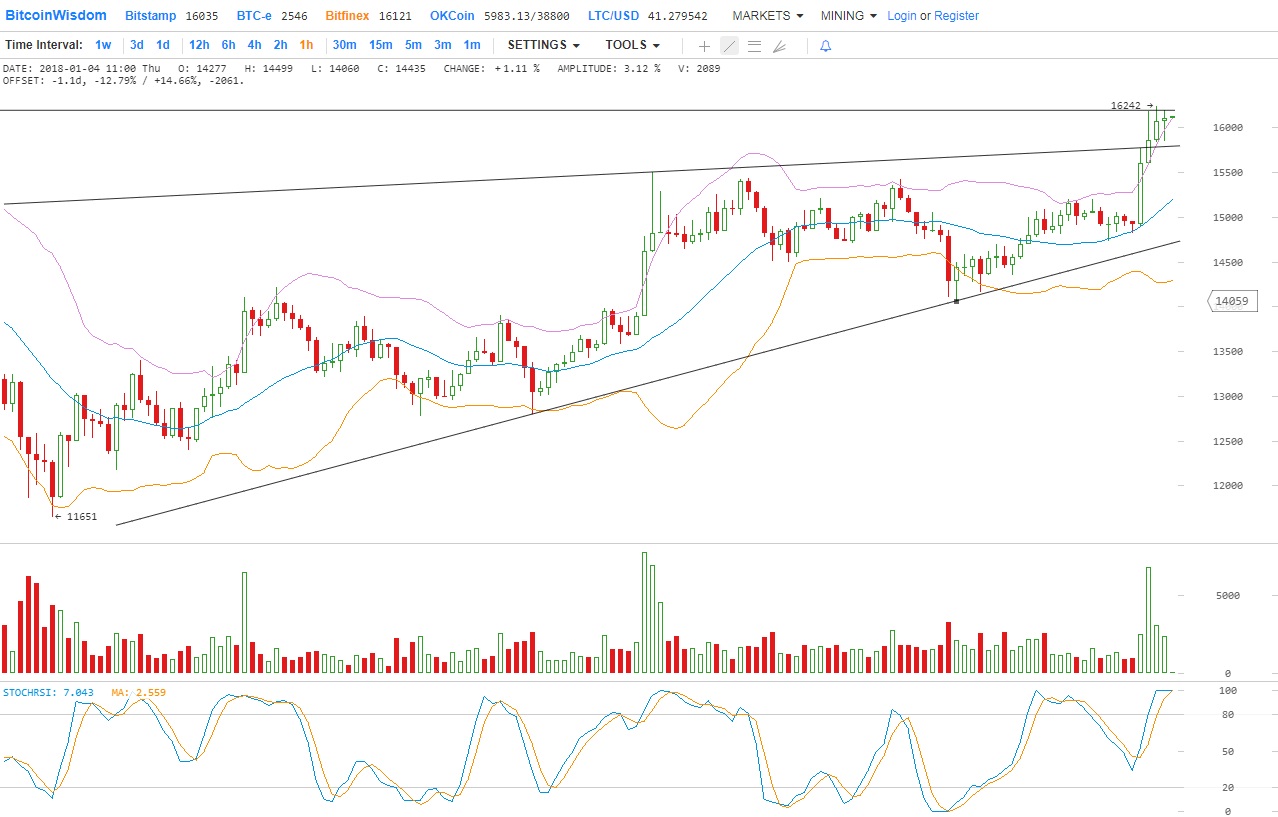
Task: Click the tallest volume bar in volume panel
Action: (644, 612)
